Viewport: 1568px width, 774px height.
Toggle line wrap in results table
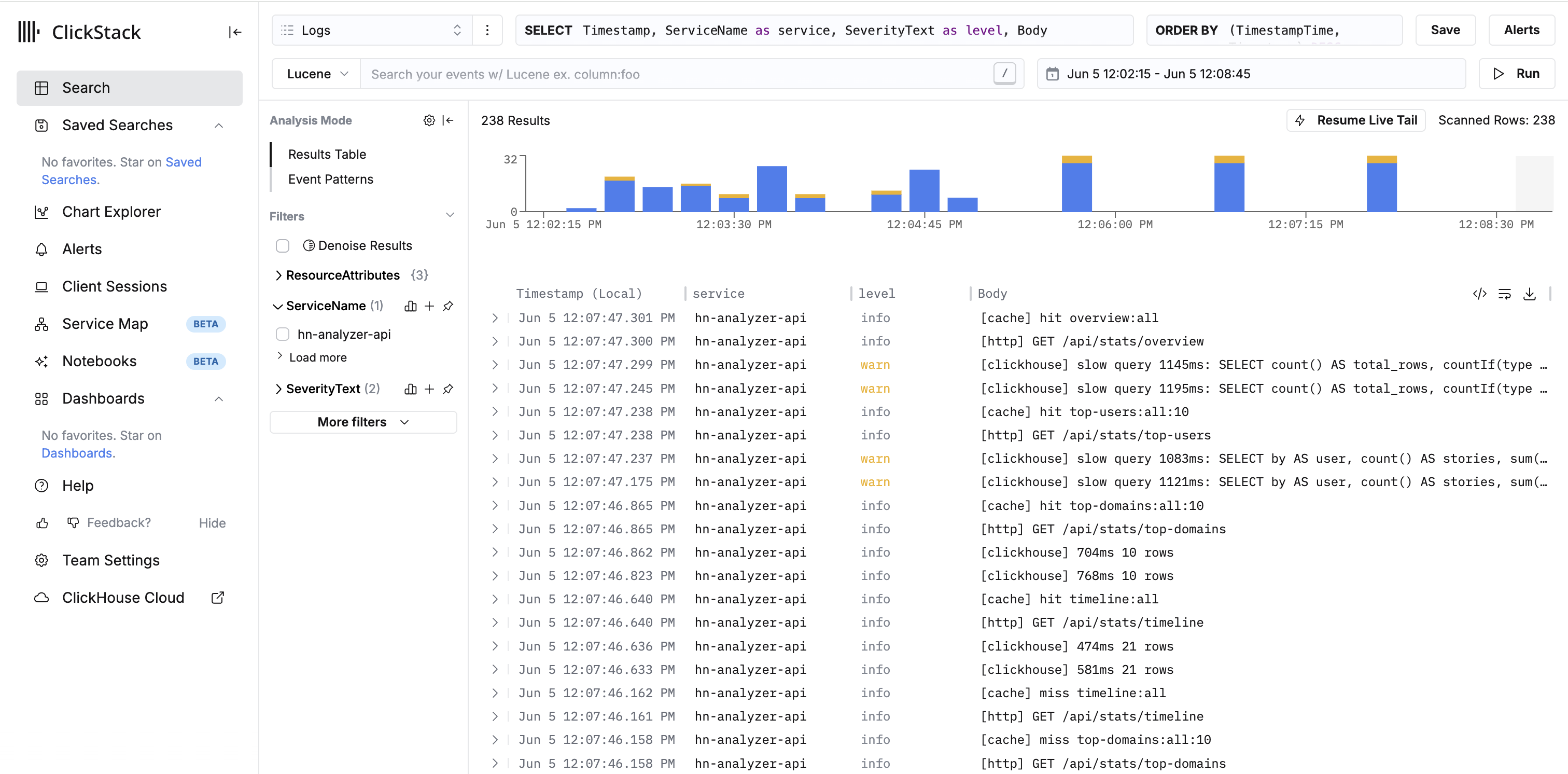pos(1505,294)
